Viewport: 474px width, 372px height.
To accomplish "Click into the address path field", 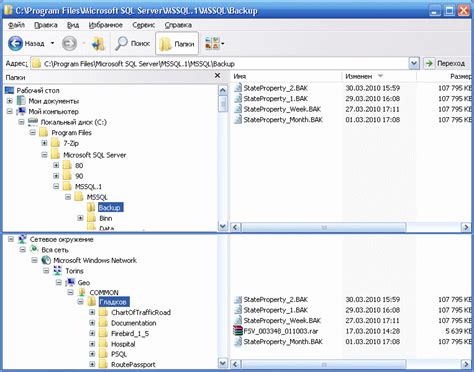I will point(220,63).
